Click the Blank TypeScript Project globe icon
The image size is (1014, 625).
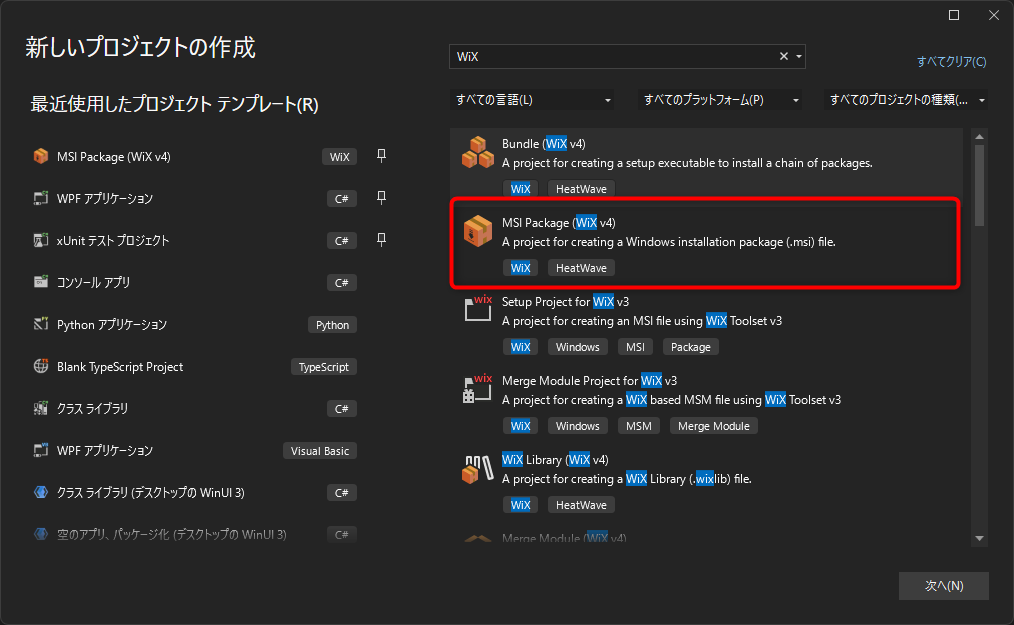pyautogui.click(x=41, y=366)
